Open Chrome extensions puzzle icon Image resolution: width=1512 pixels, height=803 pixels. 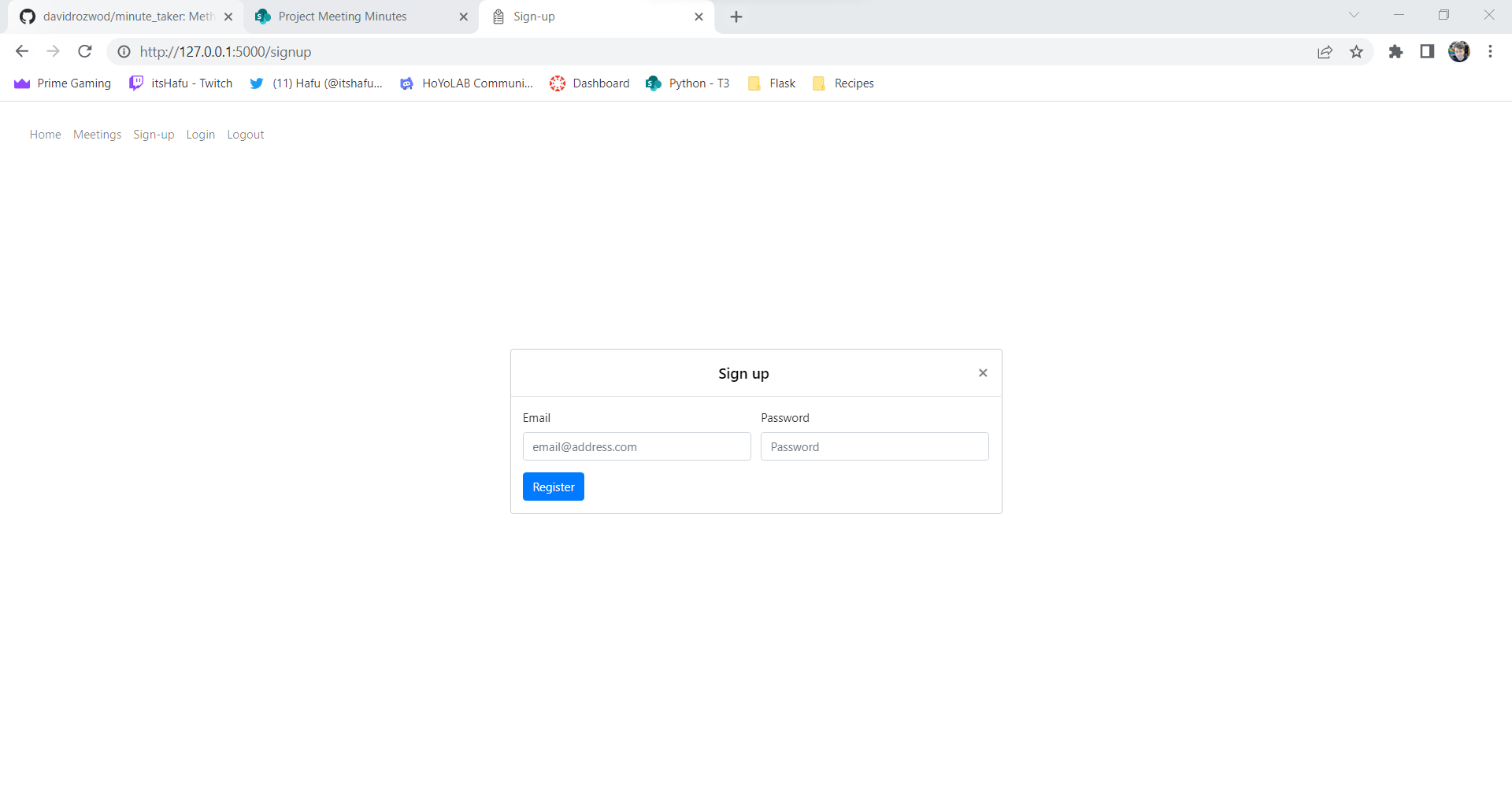coord(1395,51)
